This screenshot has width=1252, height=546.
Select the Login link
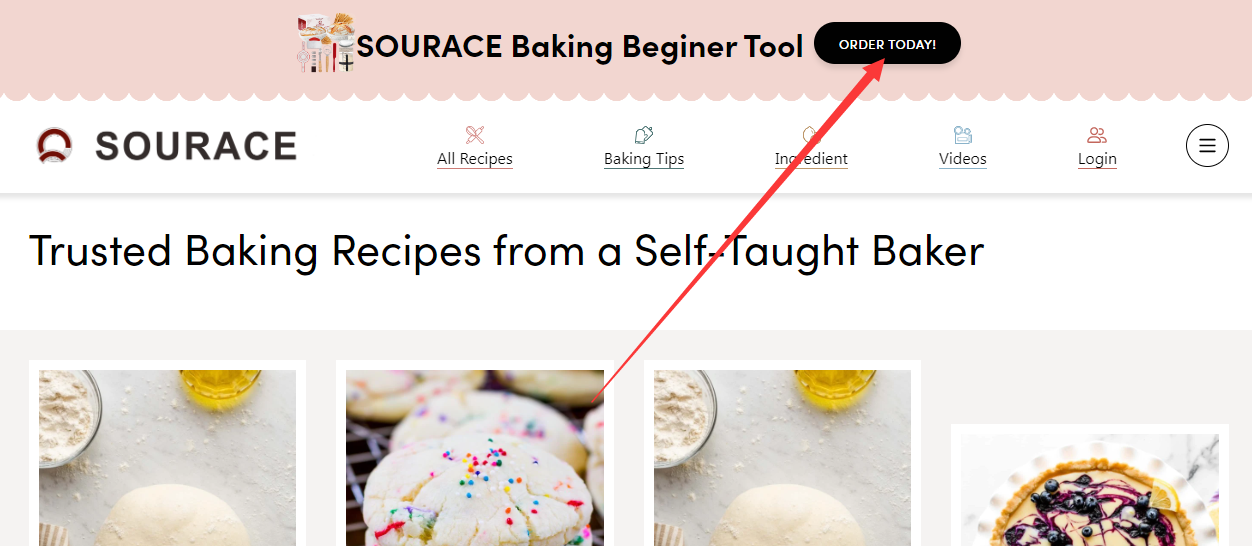pyautogui.click(x=1097, y=159)
